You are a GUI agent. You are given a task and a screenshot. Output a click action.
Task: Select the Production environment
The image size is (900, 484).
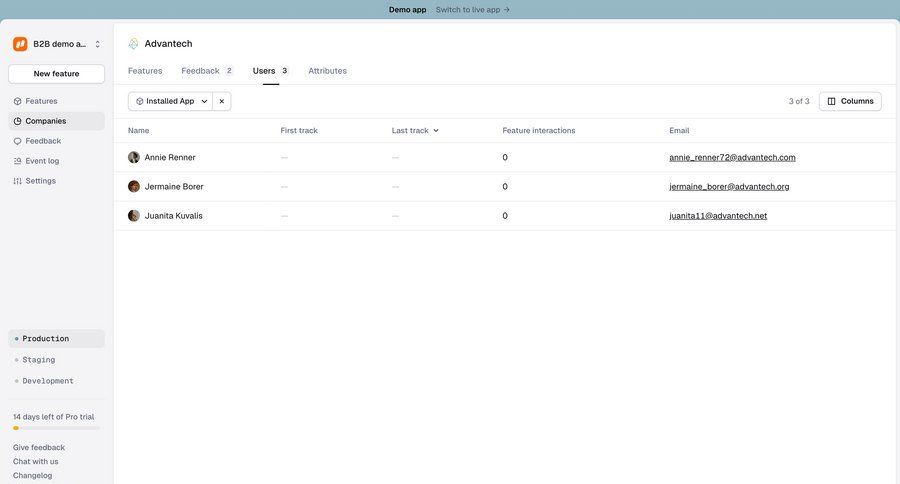56,339
